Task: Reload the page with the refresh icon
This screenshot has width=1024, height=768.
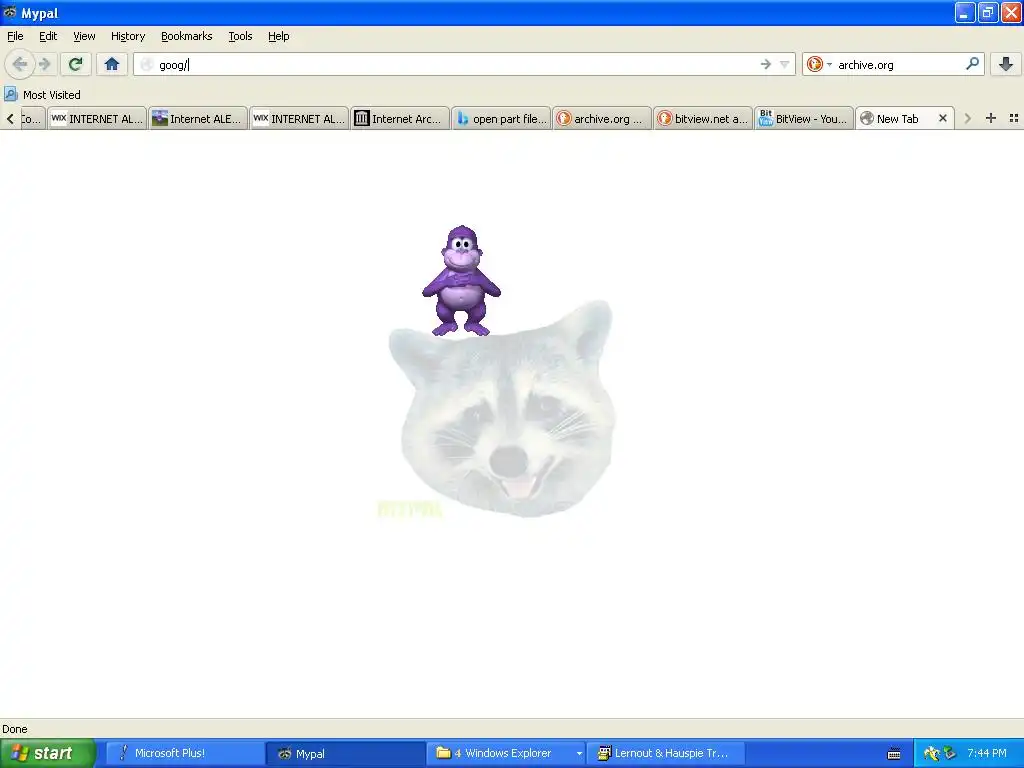Action: [x=75, y=64]
